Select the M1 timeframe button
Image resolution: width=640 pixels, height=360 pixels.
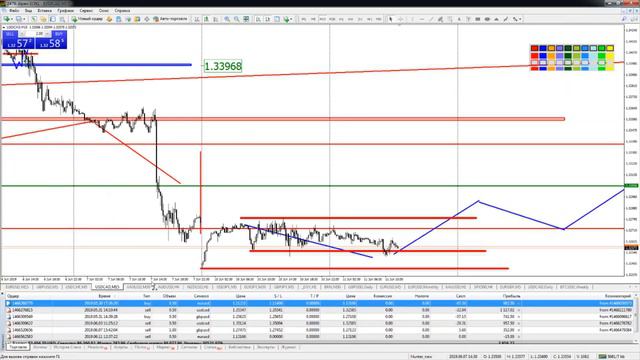point(304,19)
